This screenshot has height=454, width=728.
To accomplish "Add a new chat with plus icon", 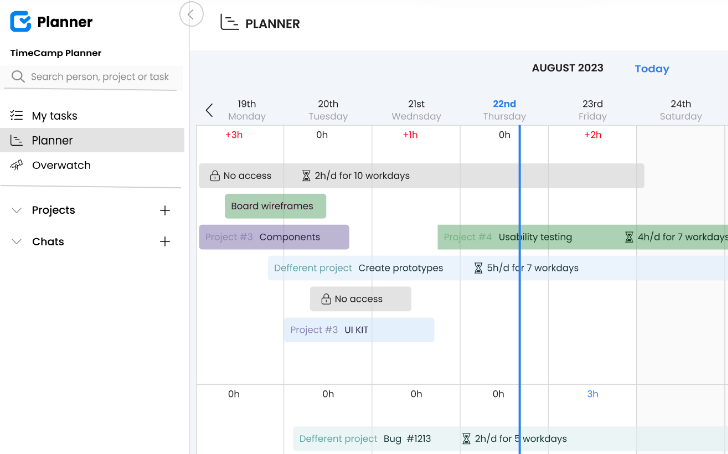I will (x=165, y=242).
